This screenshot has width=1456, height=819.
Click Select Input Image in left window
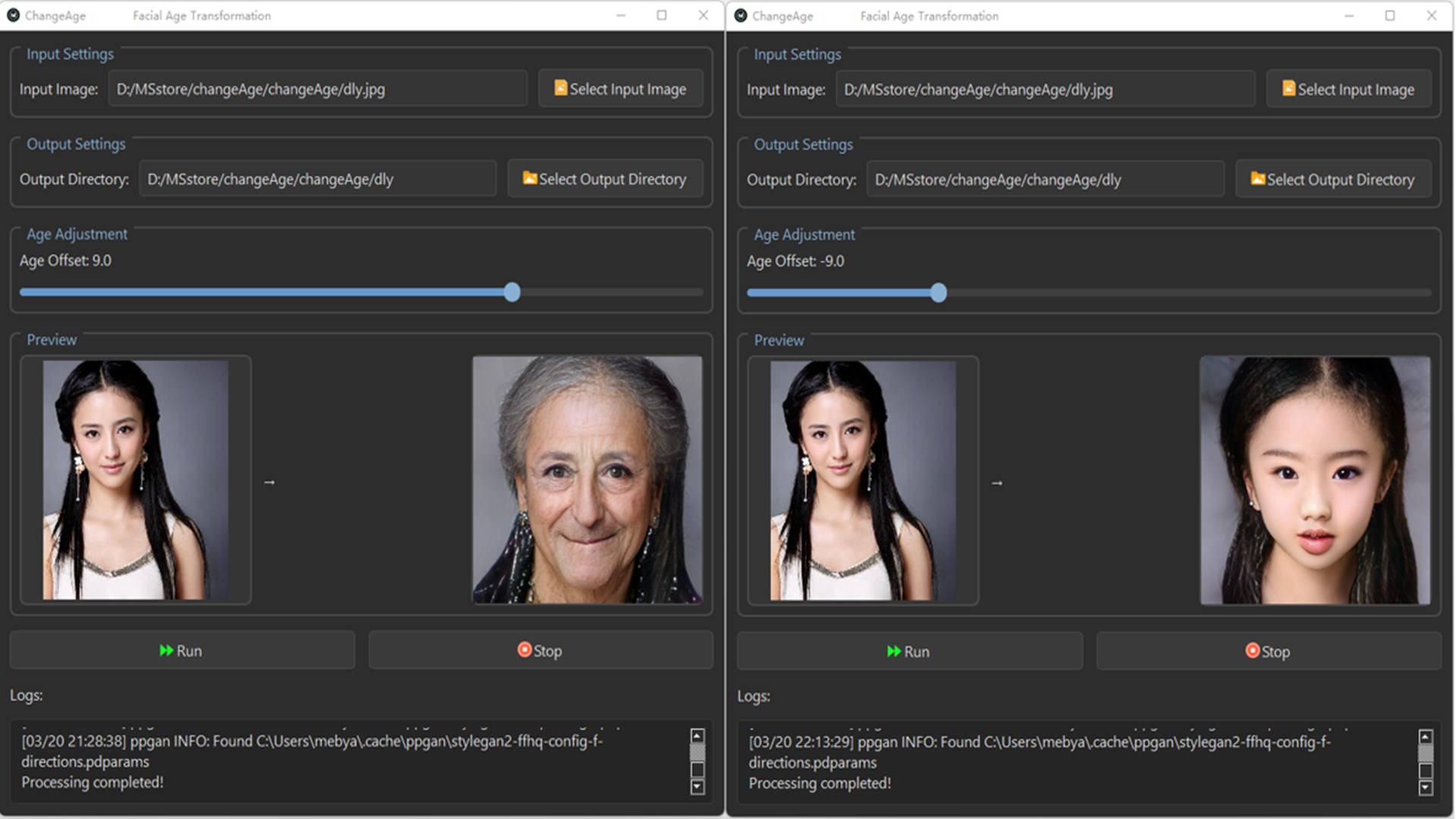620,89
